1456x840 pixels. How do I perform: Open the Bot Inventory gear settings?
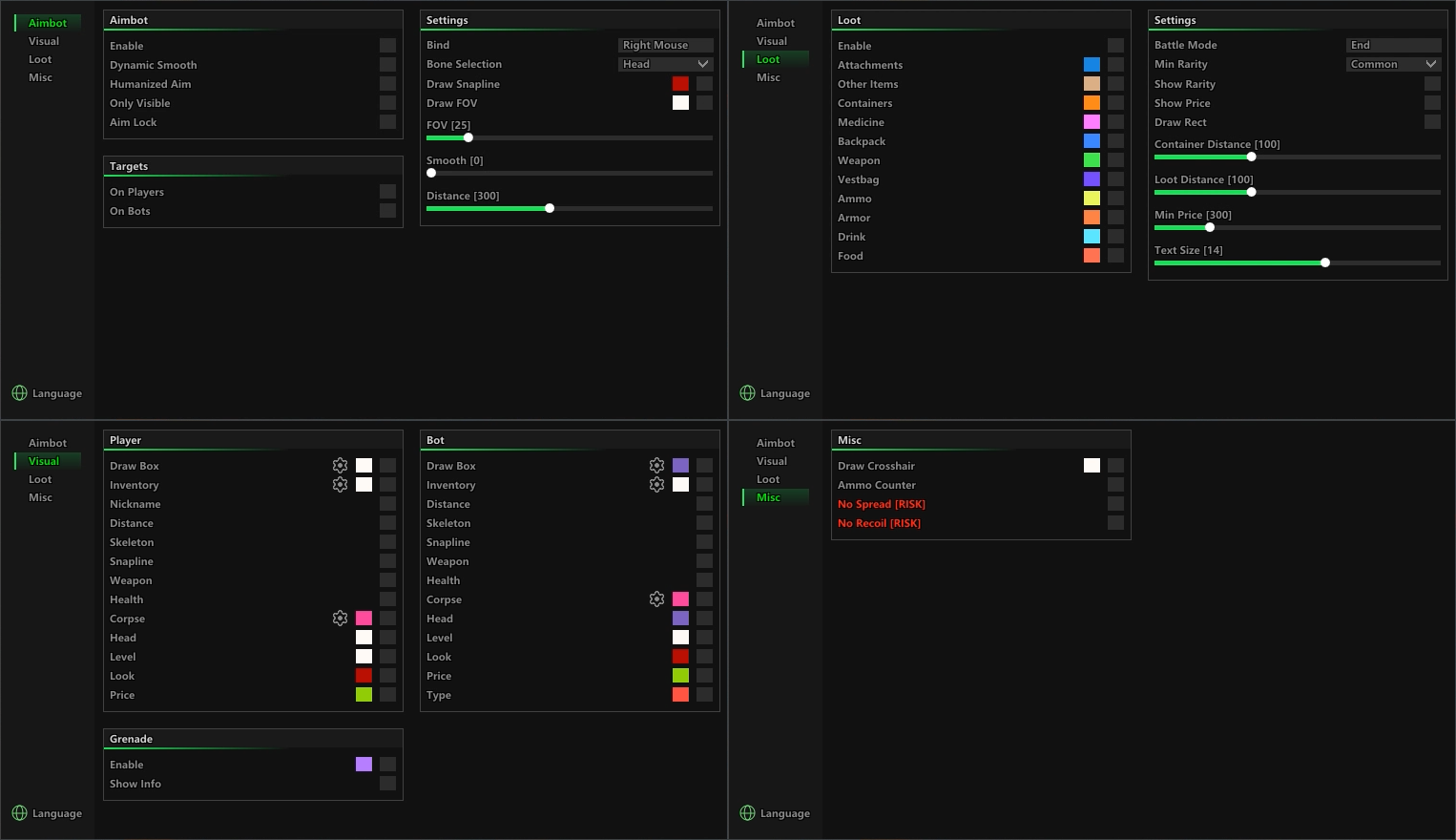click(656, 485)
